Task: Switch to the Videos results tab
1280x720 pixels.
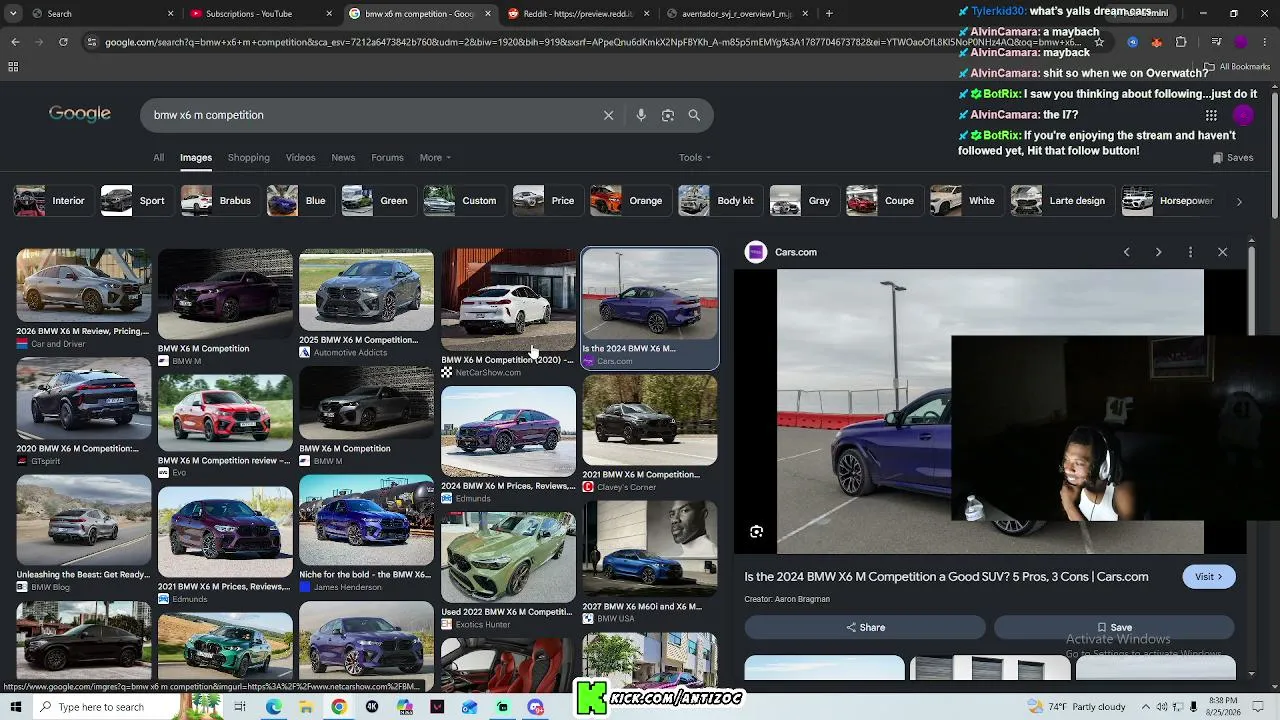Action: [x=300, y=157]
